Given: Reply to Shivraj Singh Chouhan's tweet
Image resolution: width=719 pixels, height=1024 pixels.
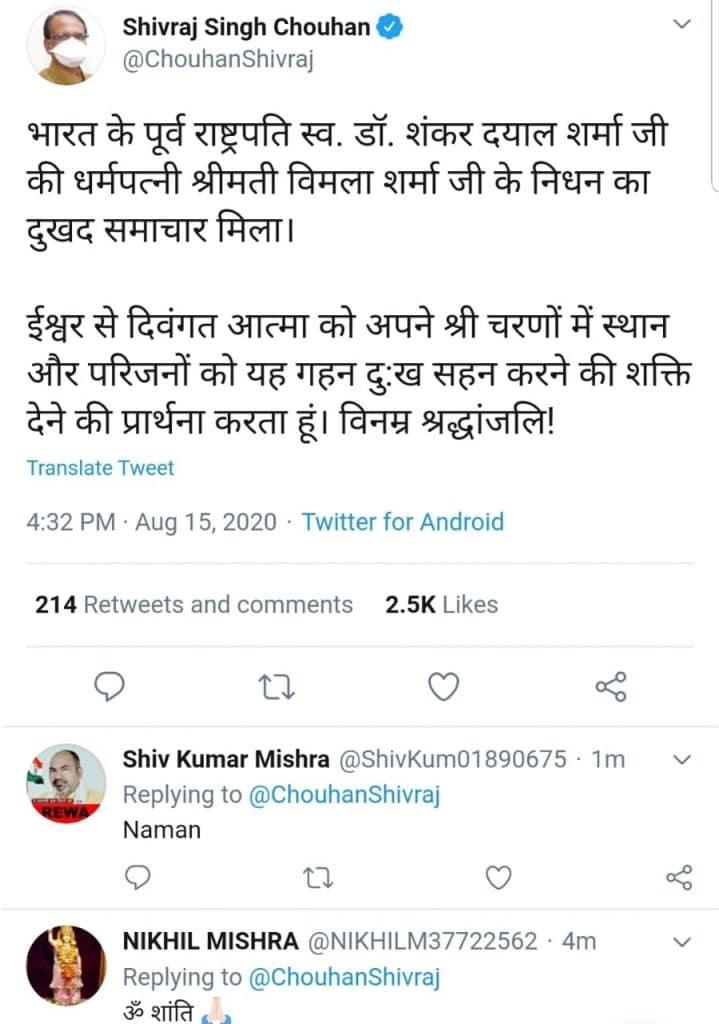Looking at the screenshot, I should (108, 686).
